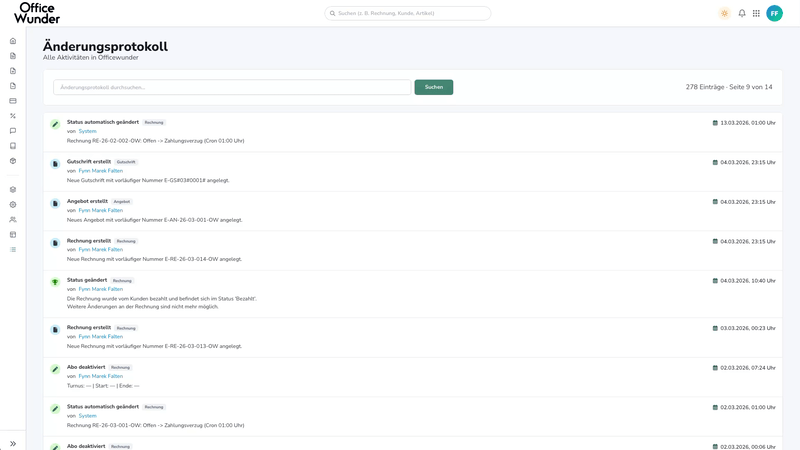
Task: Open the users icon in sidebar
Action: coord(13,219)
